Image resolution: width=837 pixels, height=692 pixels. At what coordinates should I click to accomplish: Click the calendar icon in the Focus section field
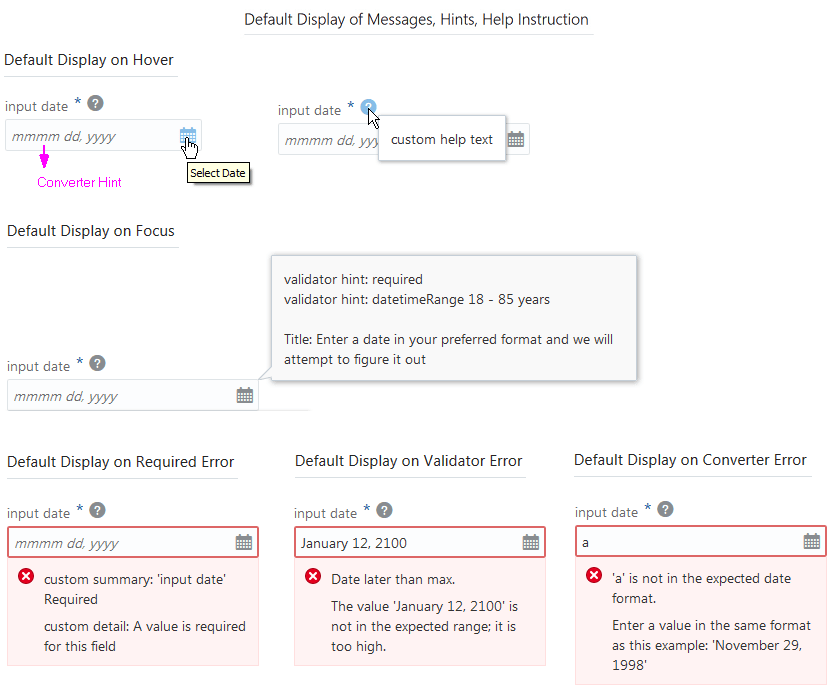(x=245, y=394)
